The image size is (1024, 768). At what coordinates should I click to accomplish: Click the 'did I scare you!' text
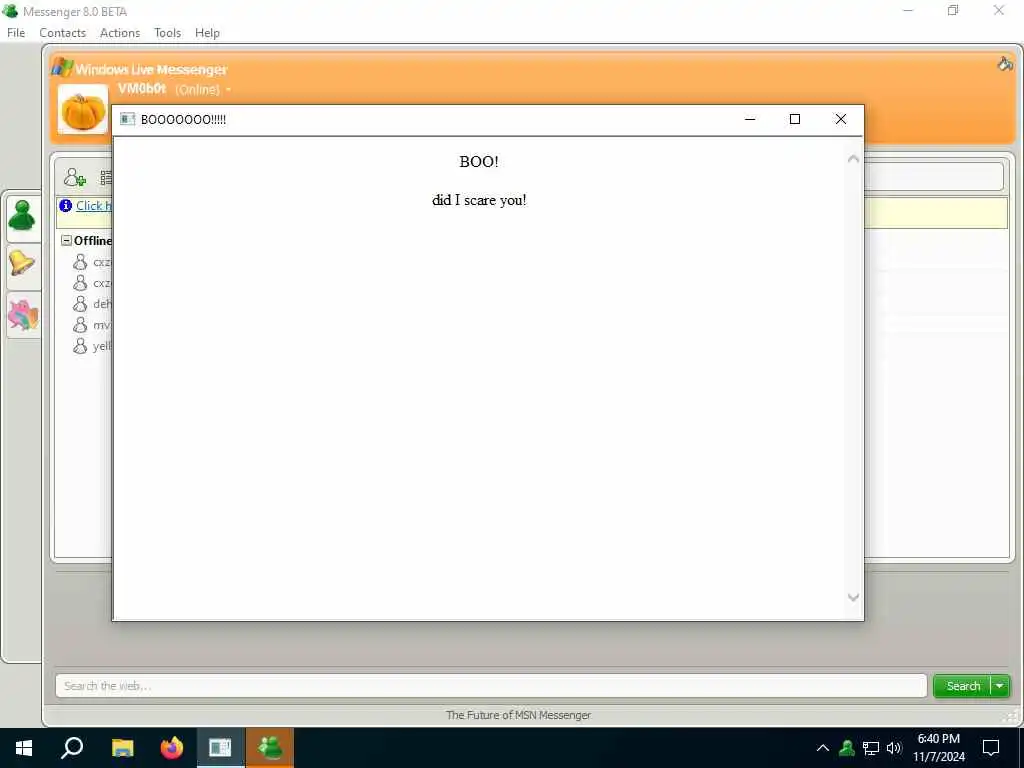point(479,200)
